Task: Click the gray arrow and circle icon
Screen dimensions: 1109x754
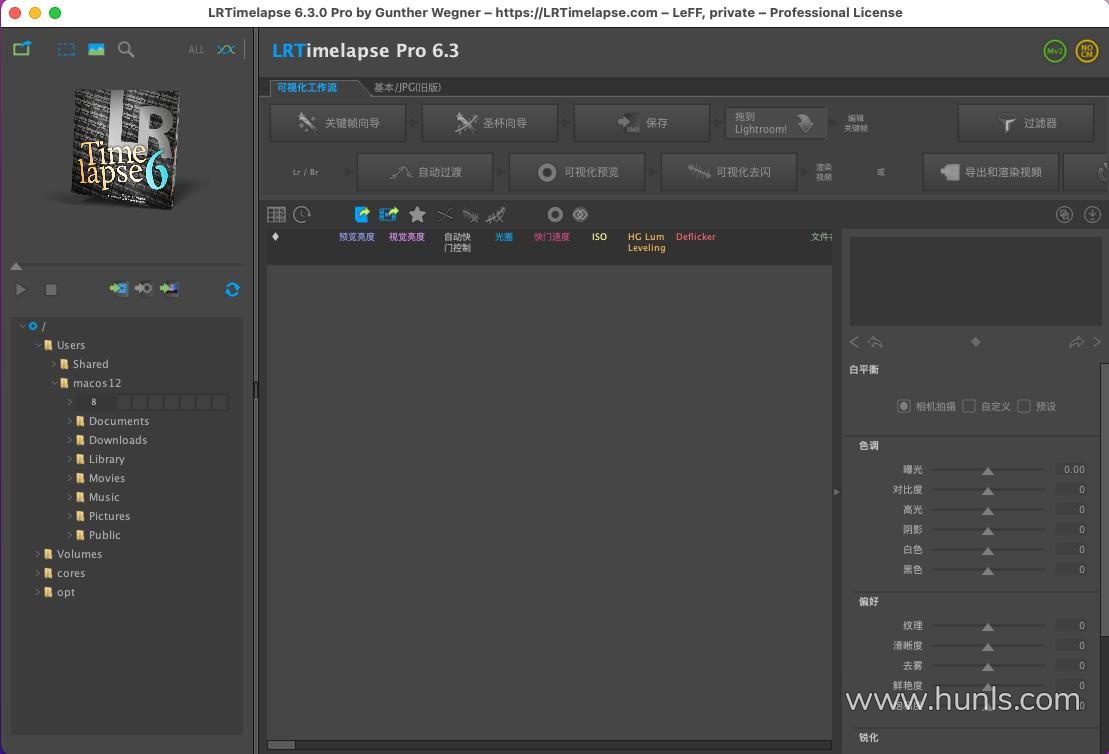Action: 144,289
